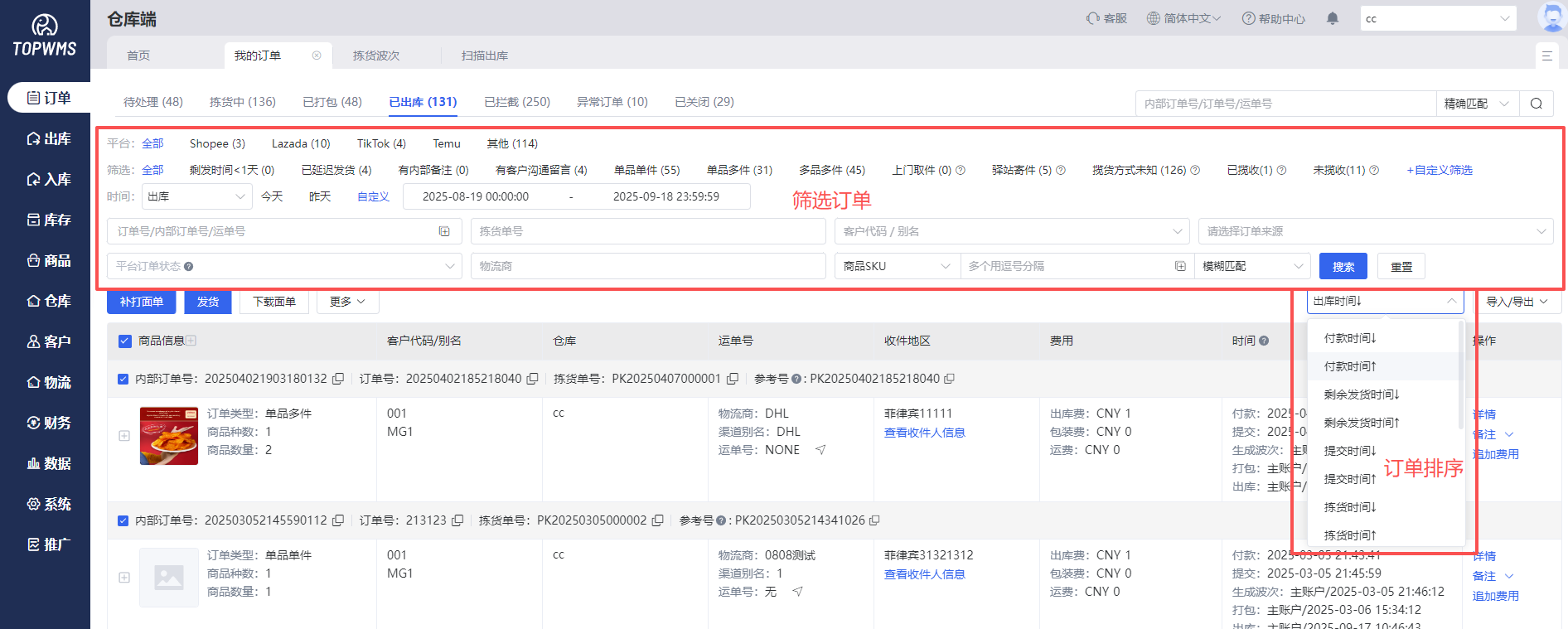The height and width of the screenshot is (629, 1568).
Task: Toggle the select-all checkbox in table header
Action: tap(125, 341)
